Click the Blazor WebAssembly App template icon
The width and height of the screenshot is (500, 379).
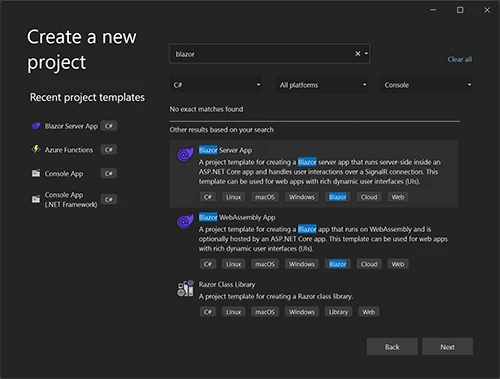[x=185, y=221]
